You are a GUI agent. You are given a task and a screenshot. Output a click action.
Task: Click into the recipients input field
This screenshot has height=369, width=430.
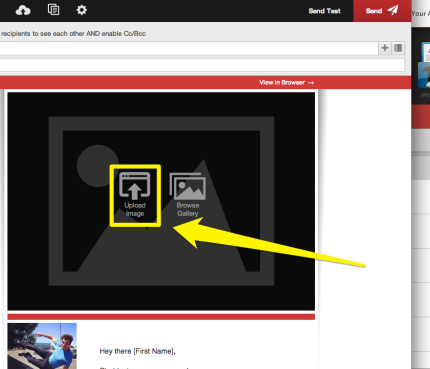coord(189,48)
